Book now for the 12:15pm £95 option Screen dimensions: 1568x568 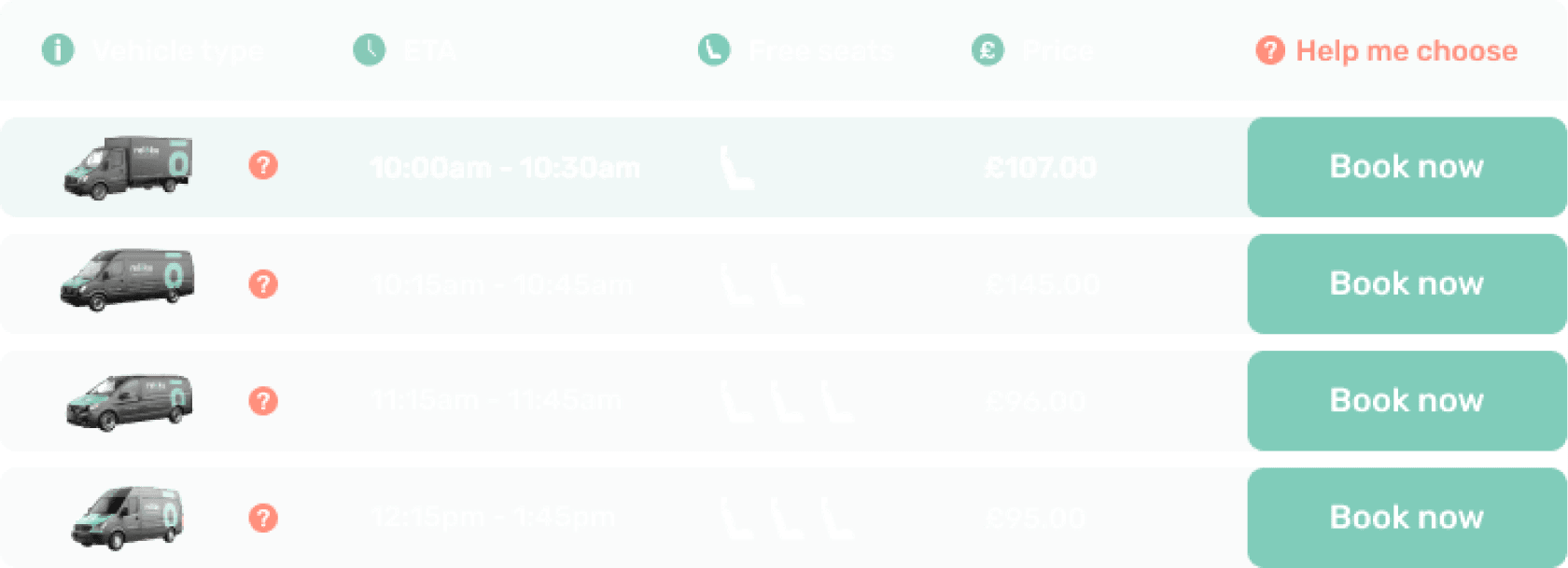coord(1404,517)
